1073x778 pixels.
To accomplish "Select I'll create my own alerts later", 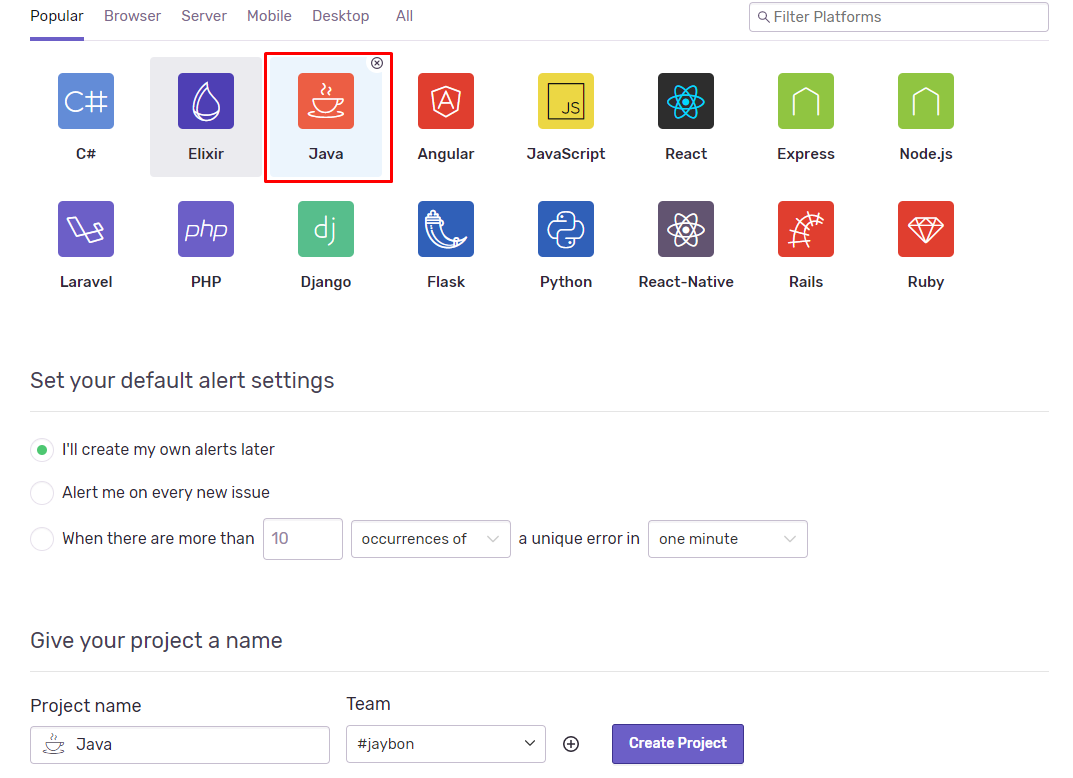I will coord(42,450).
